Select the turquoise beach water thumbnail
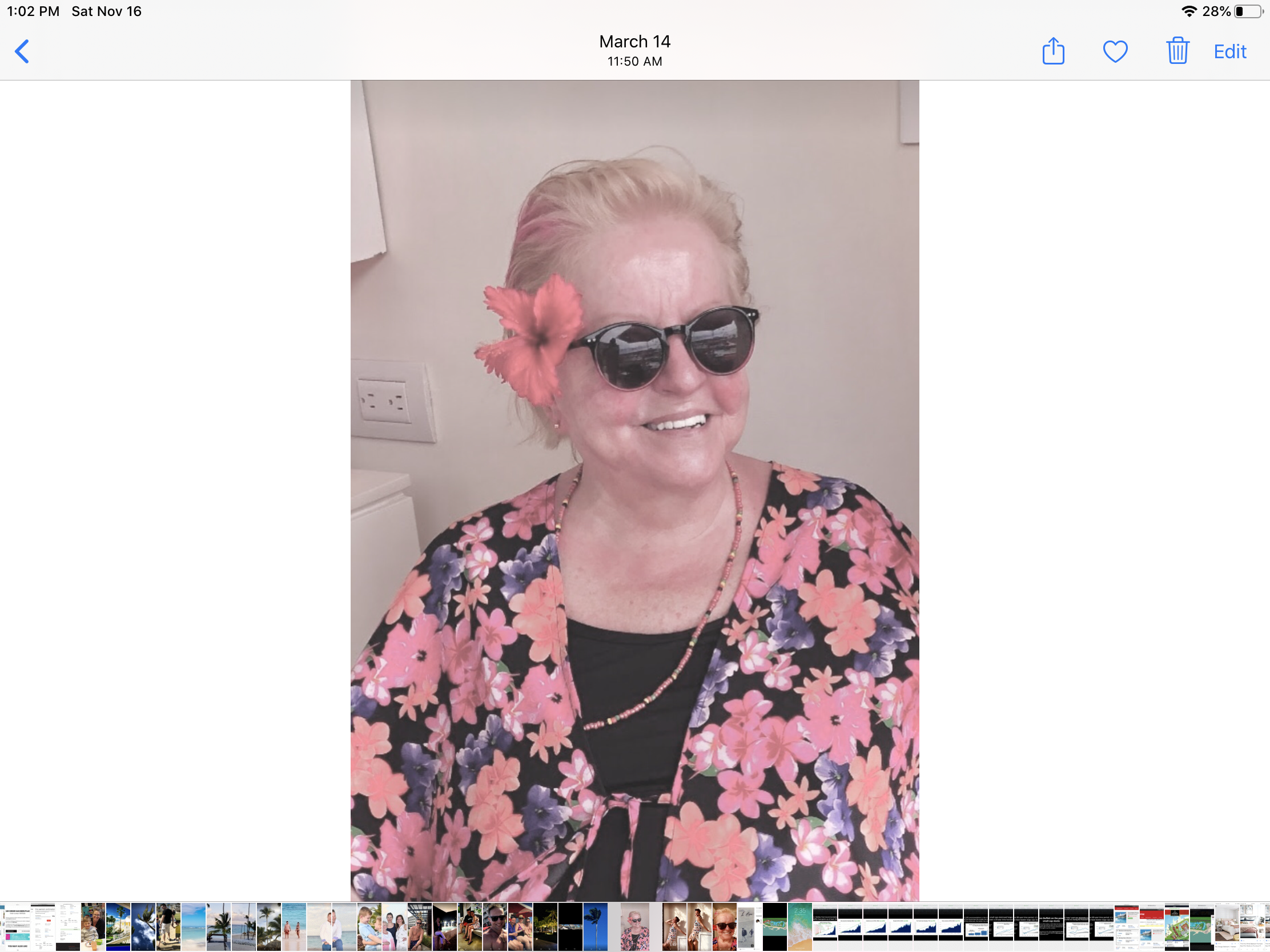This screenshot has height=952, width=1270. point(193,926)
